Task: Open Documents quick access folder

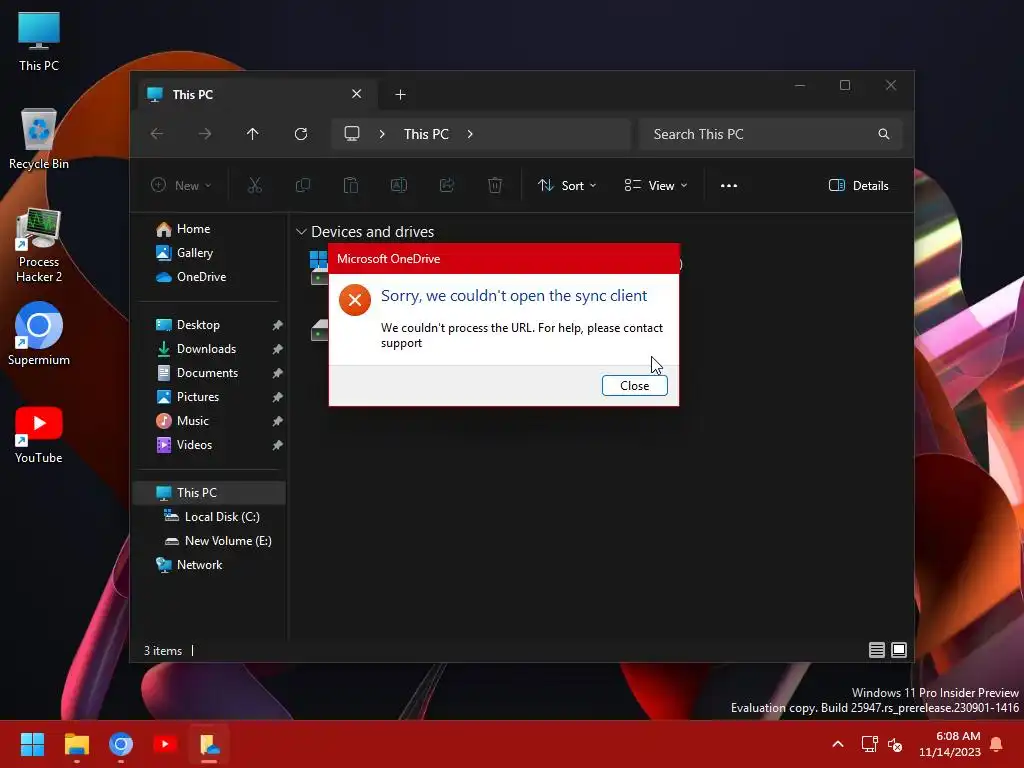Action: pos(207,373)
